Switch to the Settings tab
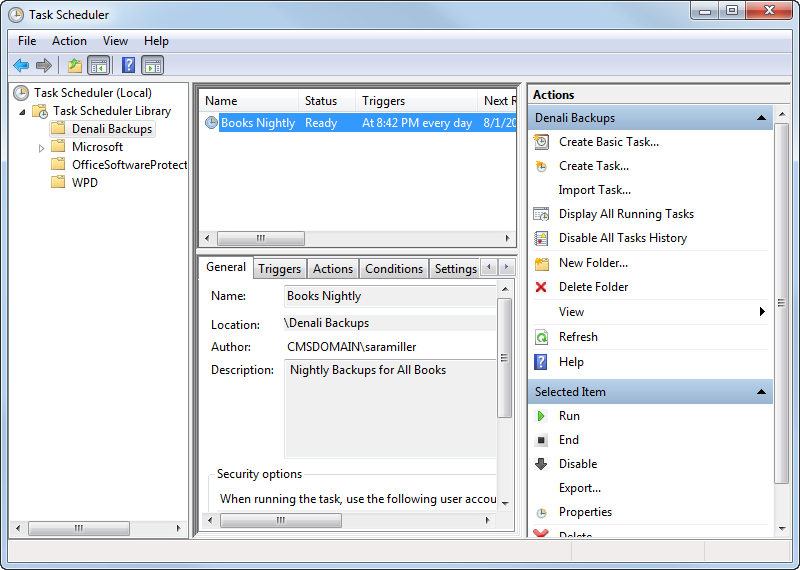 [455, 269]
